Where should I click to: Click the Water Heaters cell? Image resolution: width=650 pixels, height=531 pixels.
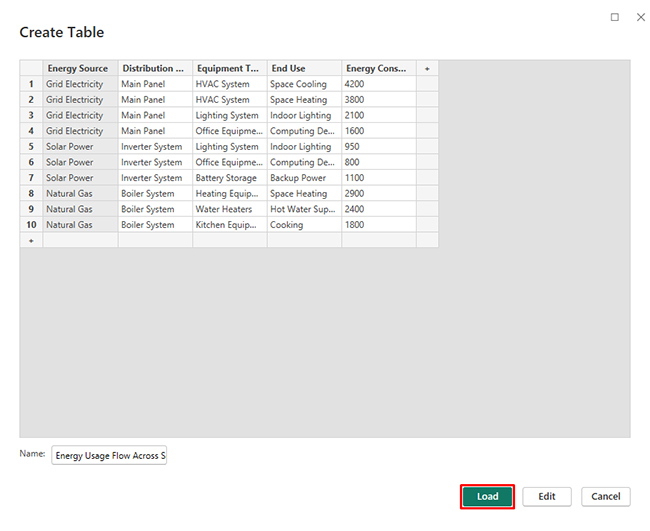[x=229, y=209]
